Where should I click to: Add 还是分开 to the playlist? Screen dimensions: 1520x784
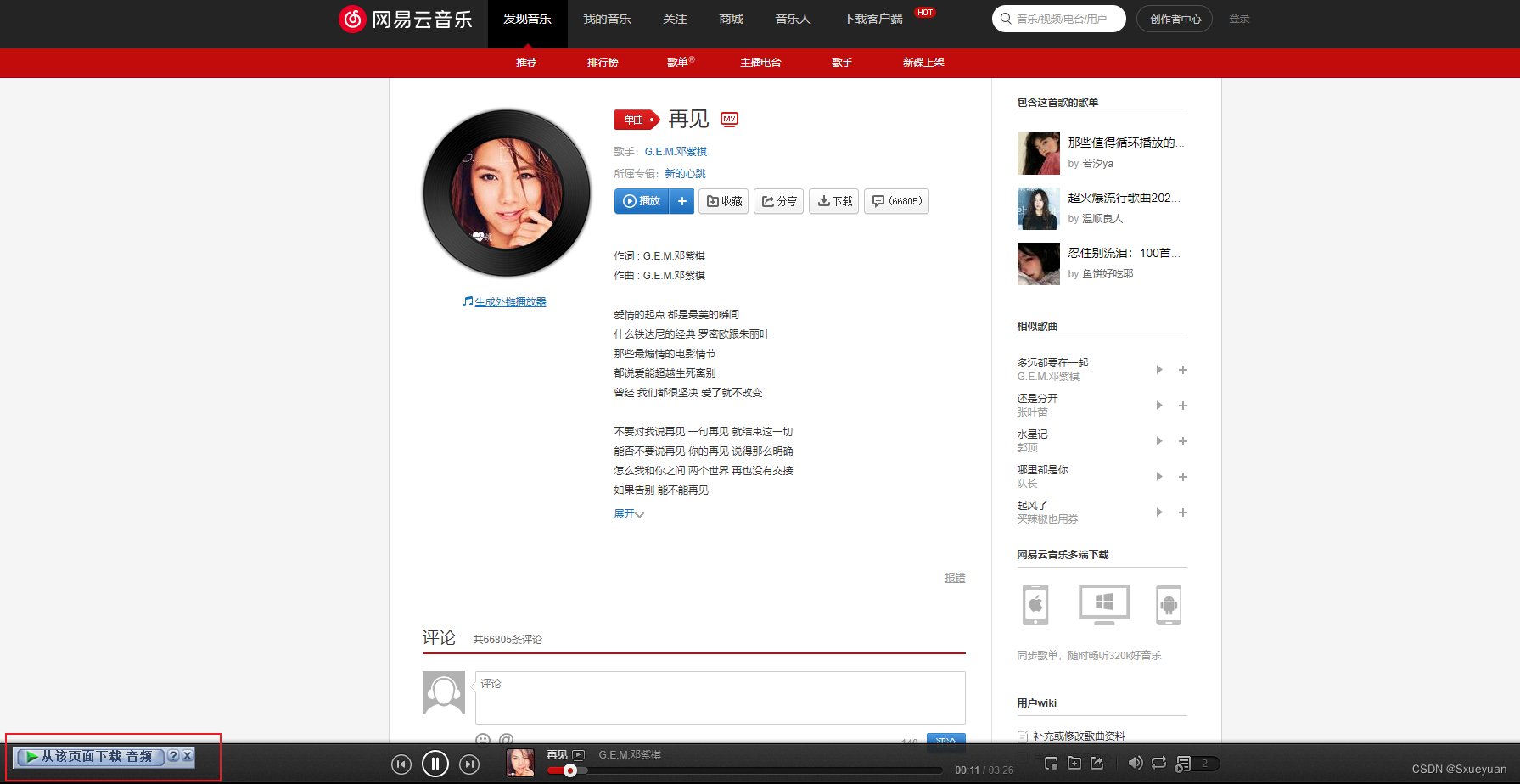click(1183, 406)
